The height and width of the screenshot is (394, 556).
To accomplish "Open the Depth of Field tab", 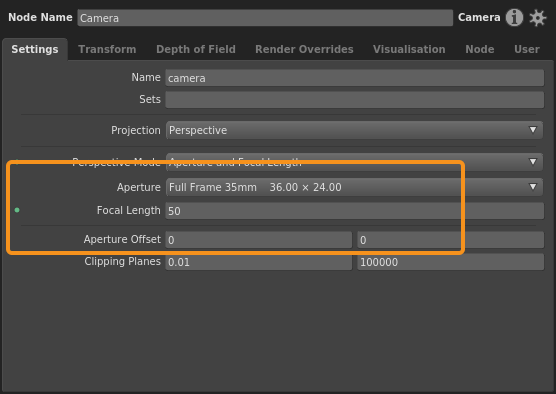I will (196, 49).
